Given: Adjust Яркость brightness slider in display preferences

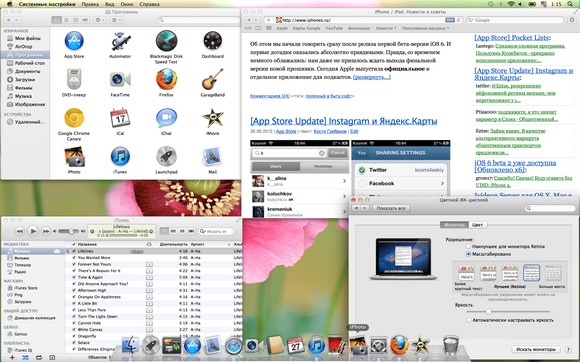Looking at the screenshot, I should (508, 312).
